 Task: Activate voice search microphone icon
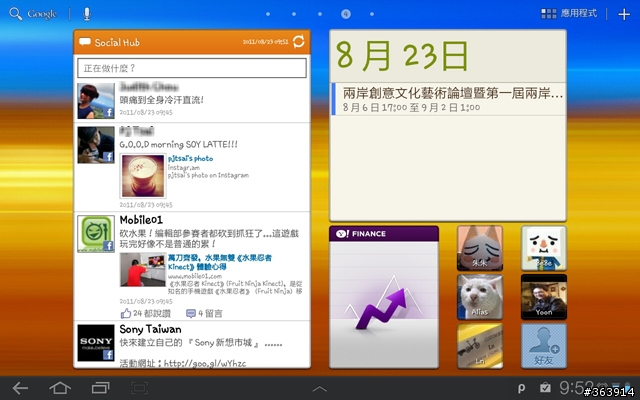(87, 14)
